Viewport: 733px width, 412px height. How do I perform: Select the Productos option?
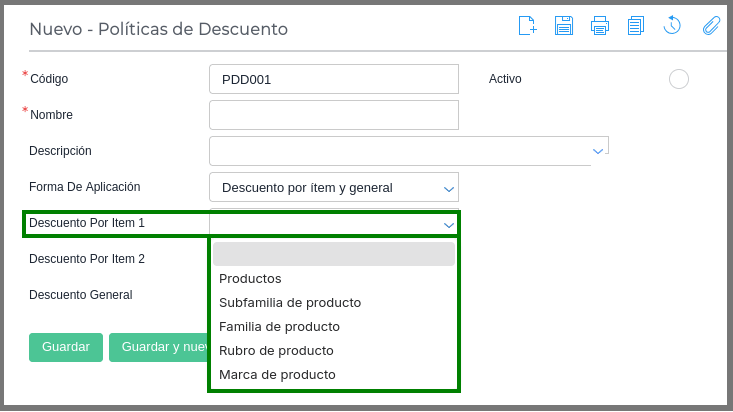tap(250, 279)
